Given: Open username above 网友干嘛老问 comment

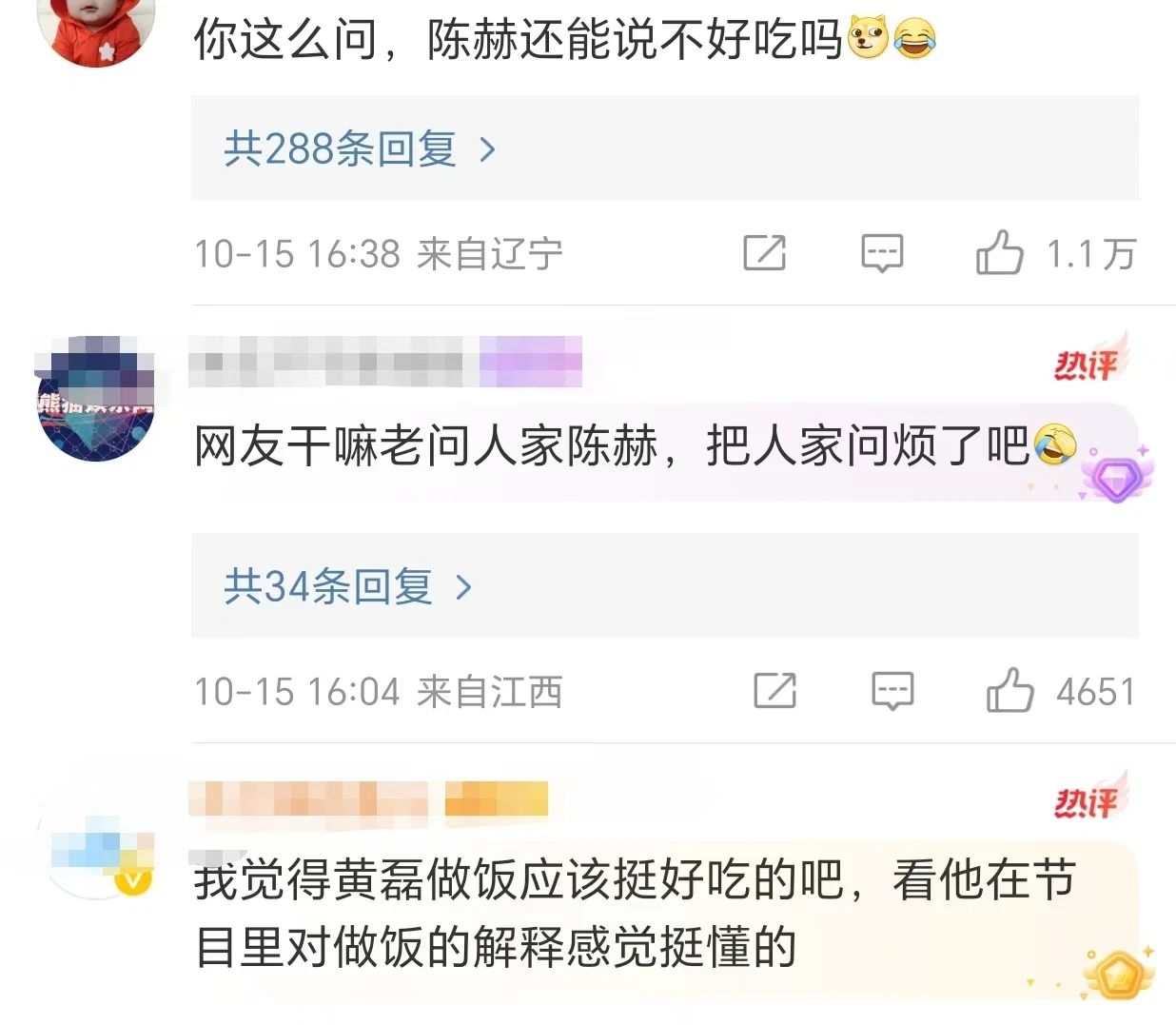Looking at the screenshot, I should click(385, 362).
